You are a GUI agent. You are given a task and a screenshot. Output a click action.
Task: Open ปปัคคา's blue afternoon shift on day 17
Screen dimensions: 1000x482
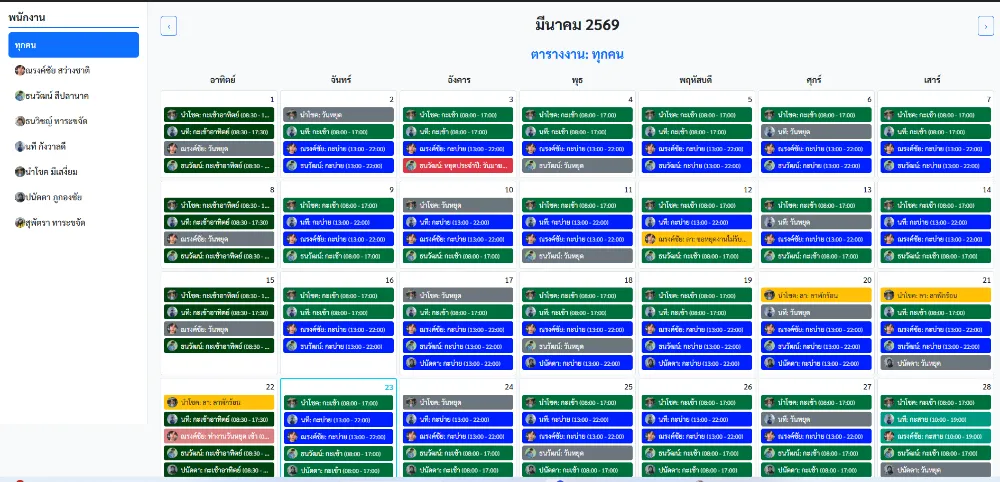(457, 363)
